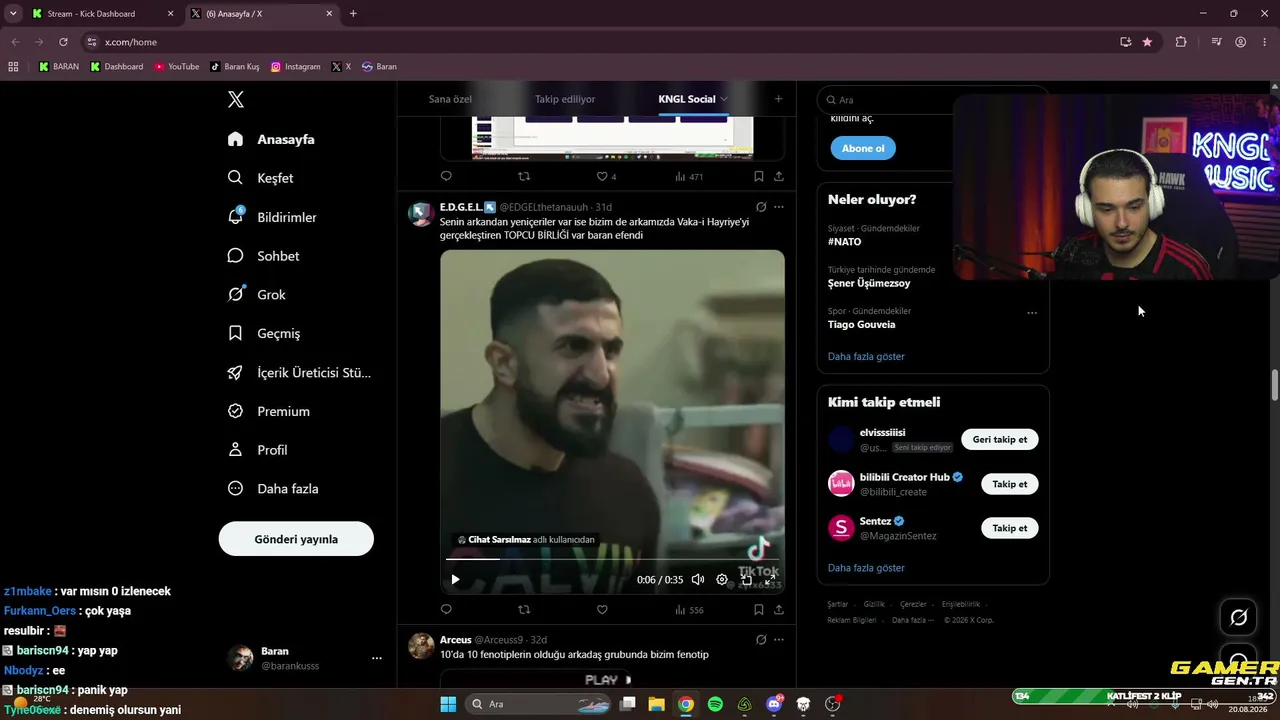
Task: Add a new timeline tab with plus
Action: pos(778,99)
